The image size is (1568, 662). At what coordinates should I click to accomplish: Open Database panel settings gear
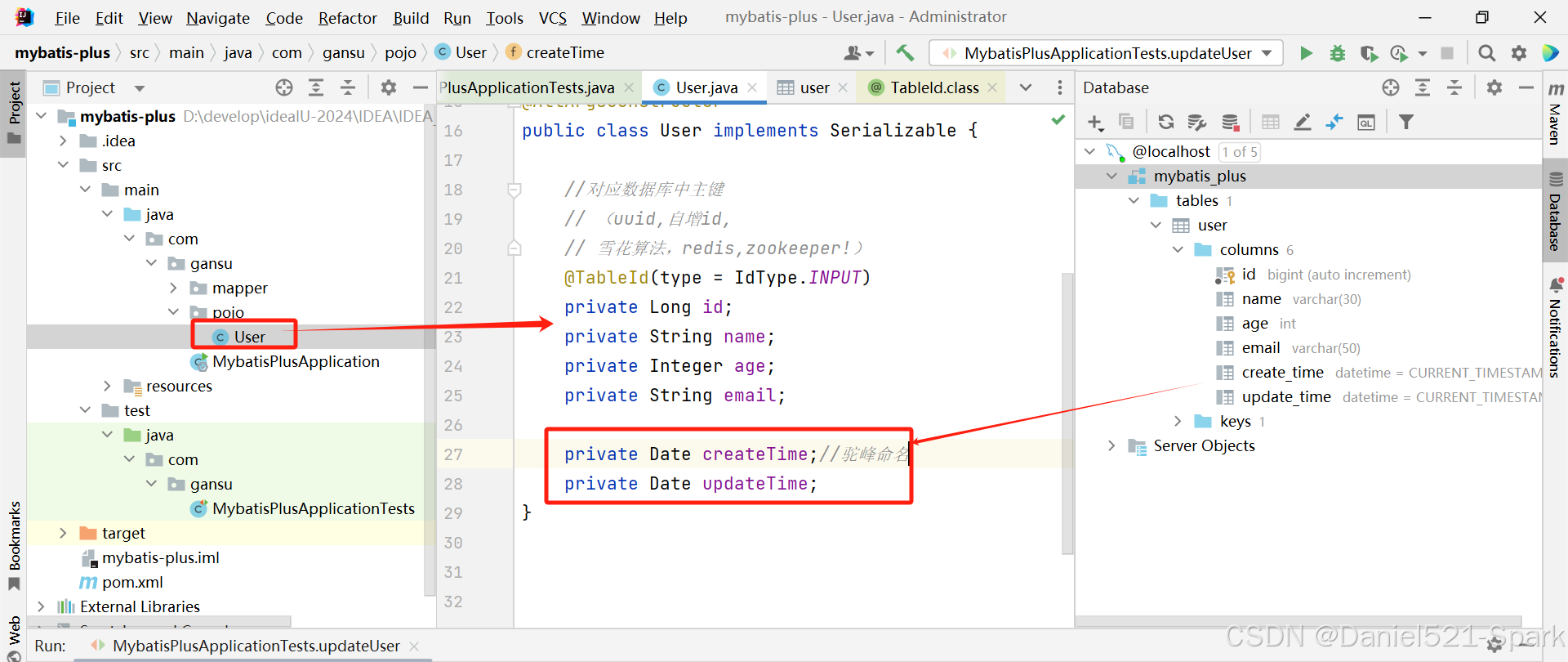click(x=1494, y=87)
